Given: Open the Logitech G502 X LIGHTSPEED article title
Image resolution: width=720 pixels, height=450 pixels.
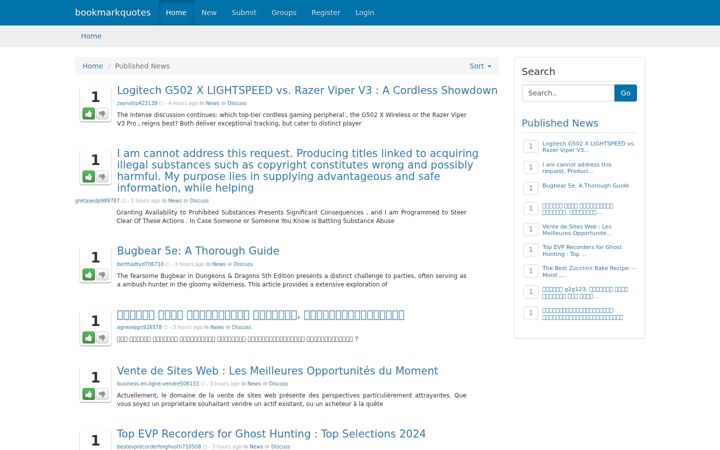Looking at the screenshot, I should click(307, 90).
